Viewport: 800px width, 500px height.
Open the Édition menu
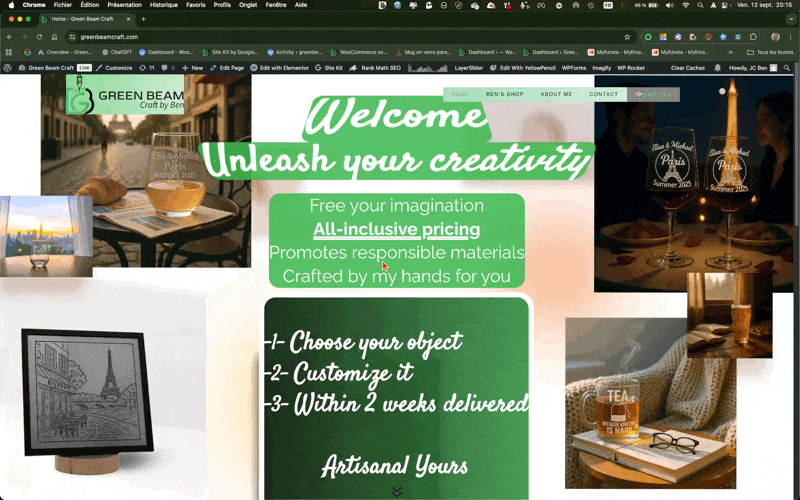[x=90, y=5]
